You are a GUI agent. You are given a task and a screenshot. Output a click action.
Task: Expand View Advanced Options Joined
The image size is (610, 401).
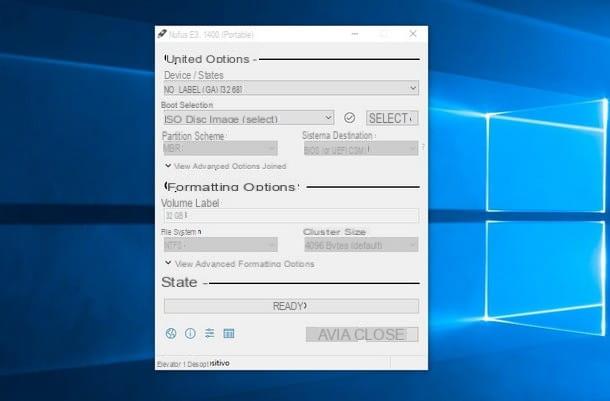(226, 166)
